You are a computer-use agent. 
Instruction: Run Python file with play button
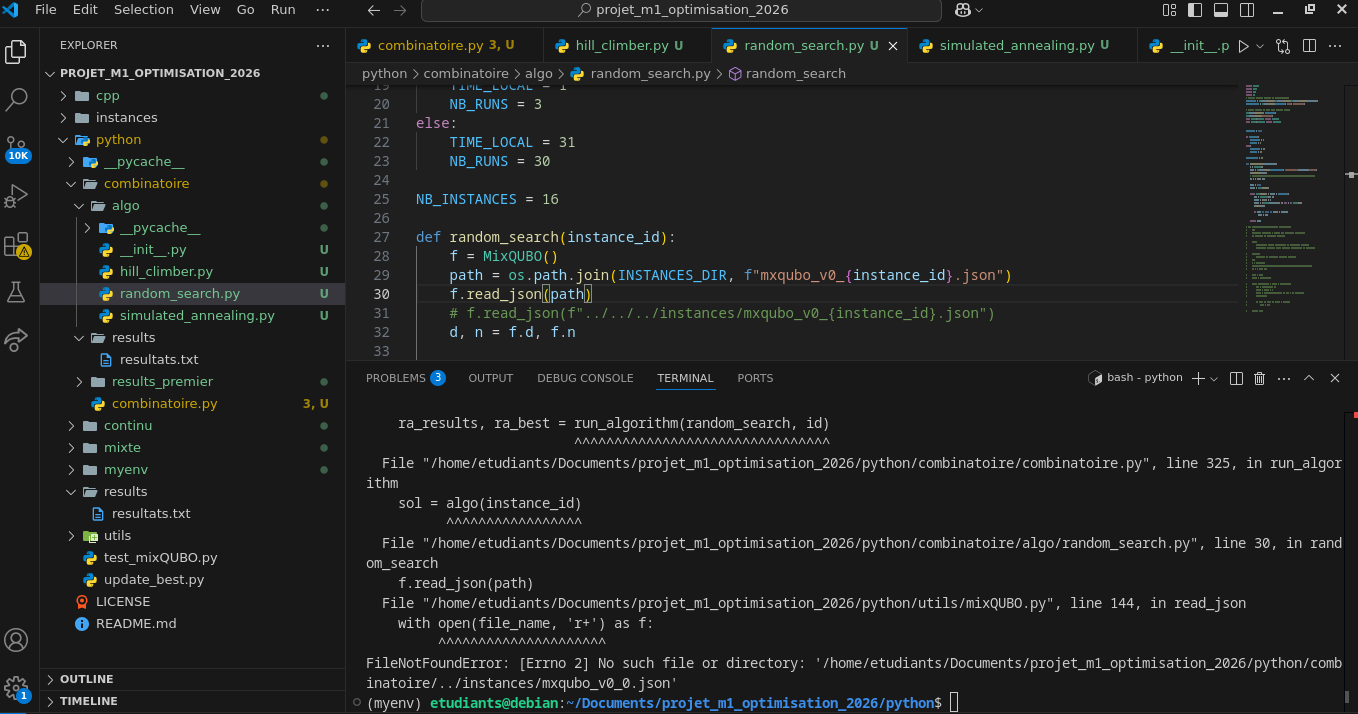(x=1243, y=46)
